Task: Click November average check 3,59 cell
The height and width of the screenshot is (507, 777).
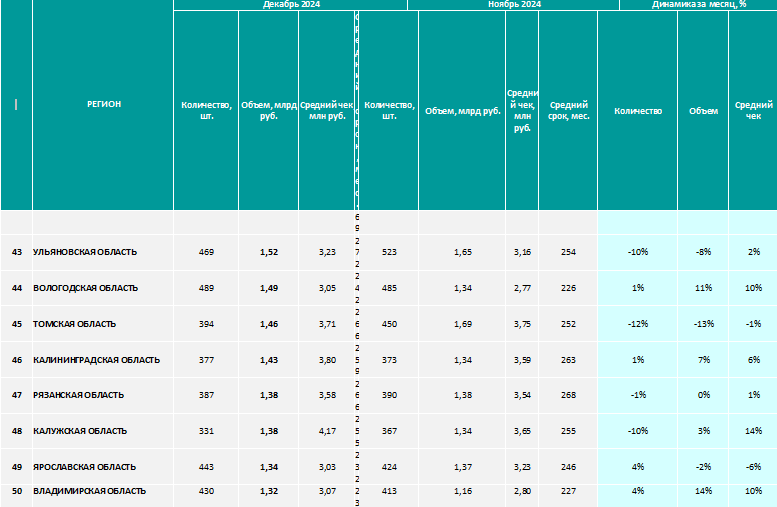Action: 522,360
